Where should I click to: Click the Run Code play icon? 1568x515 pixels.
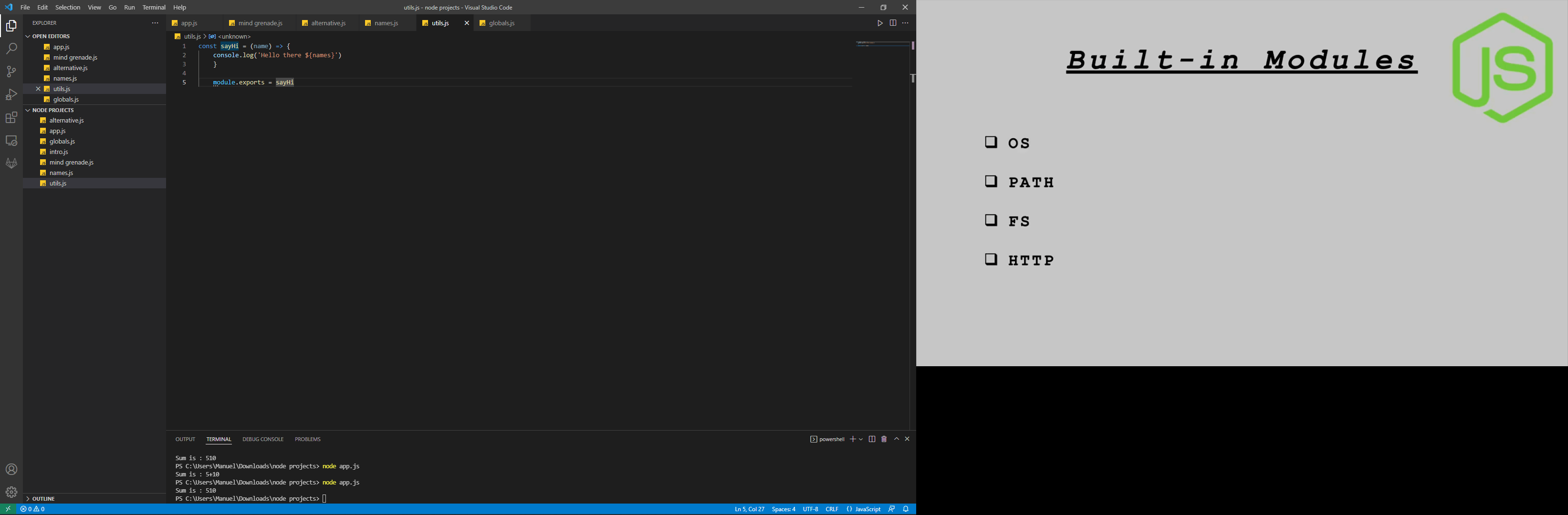point(879,23)
